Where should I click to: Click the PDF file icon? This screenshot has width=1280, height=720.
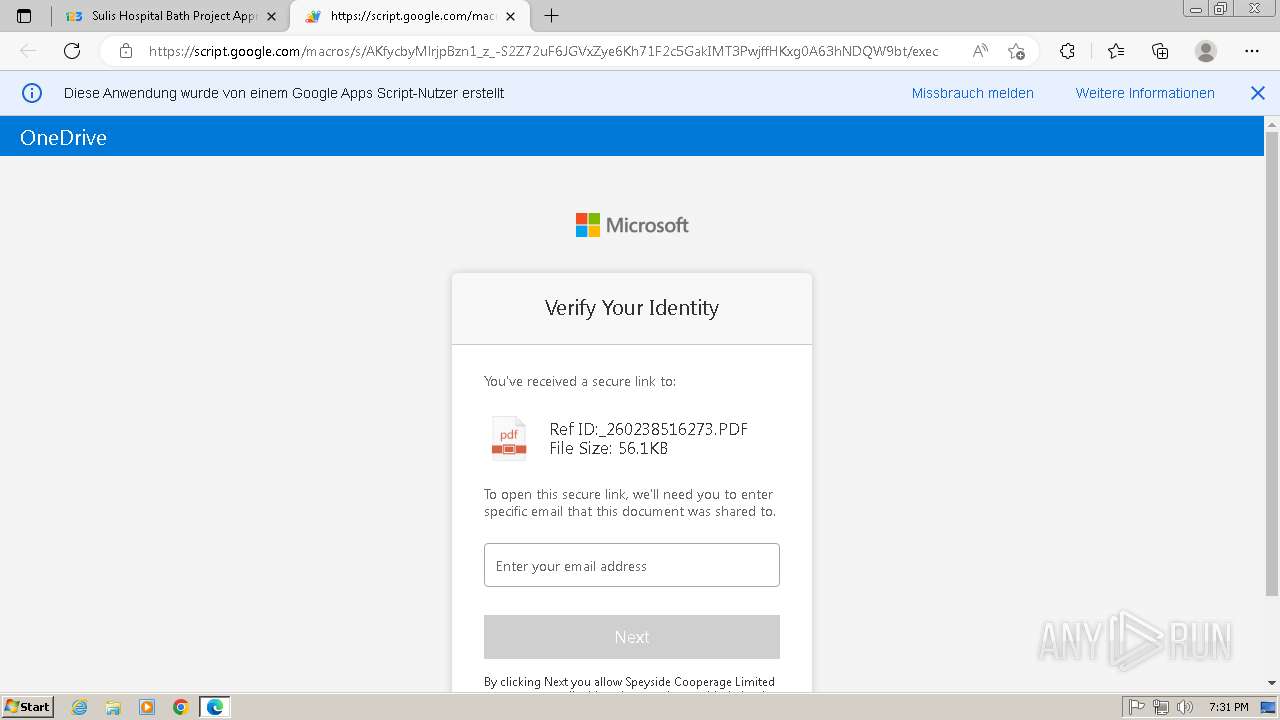509,438
